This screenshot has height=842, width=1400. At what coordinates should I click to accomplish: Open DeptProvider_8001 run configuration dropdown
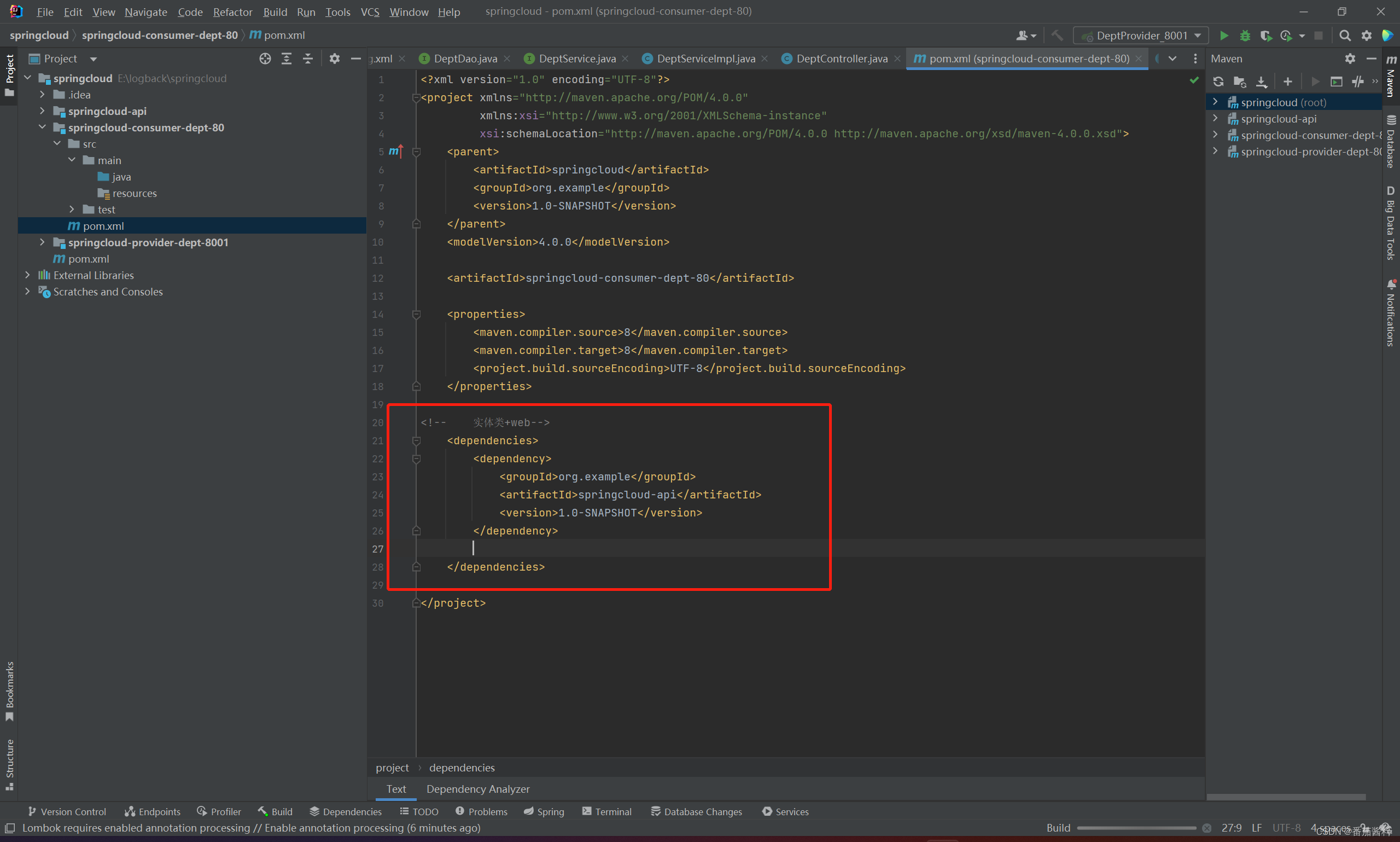[x=1141, y=36]
